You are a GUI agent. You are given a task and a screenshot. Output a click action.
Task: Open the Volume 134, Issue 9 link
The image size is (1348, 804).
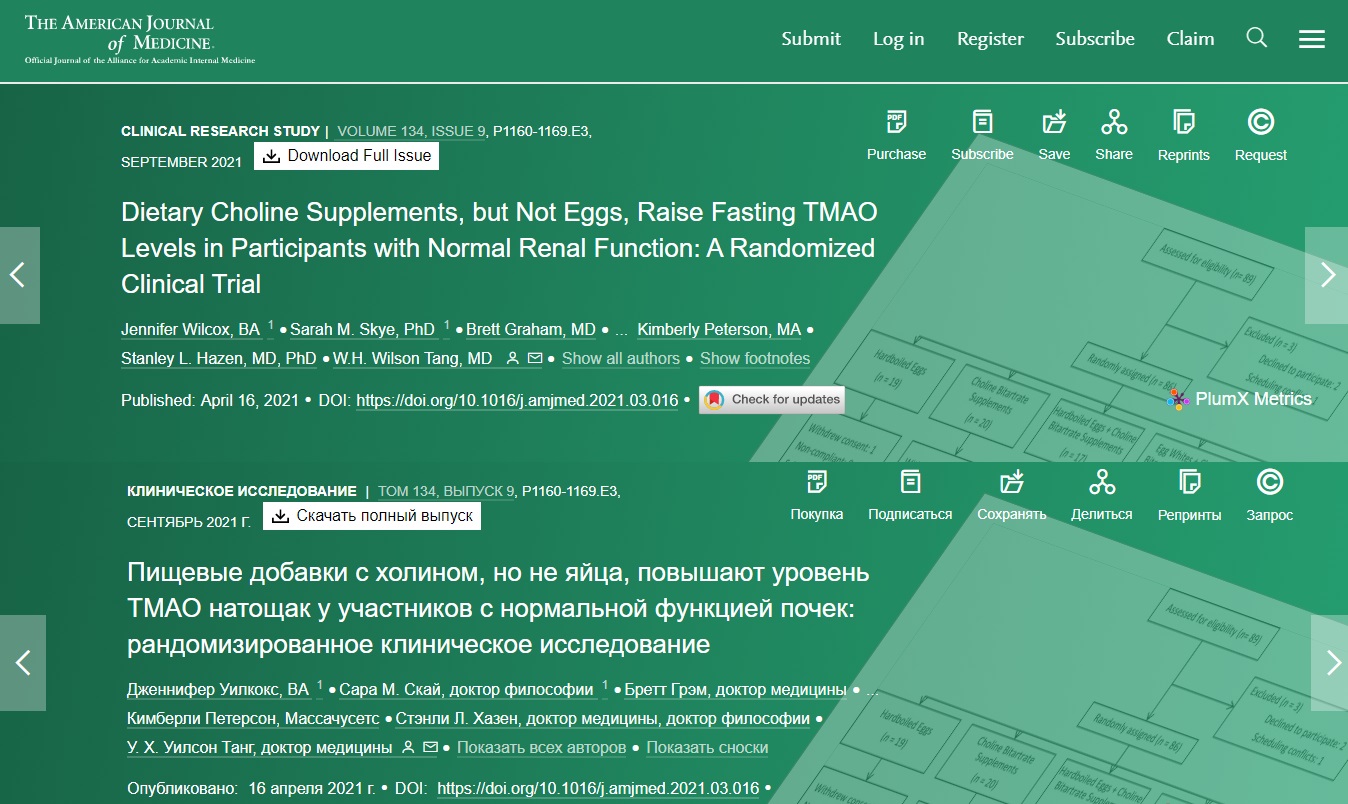(x=412, y=131)
